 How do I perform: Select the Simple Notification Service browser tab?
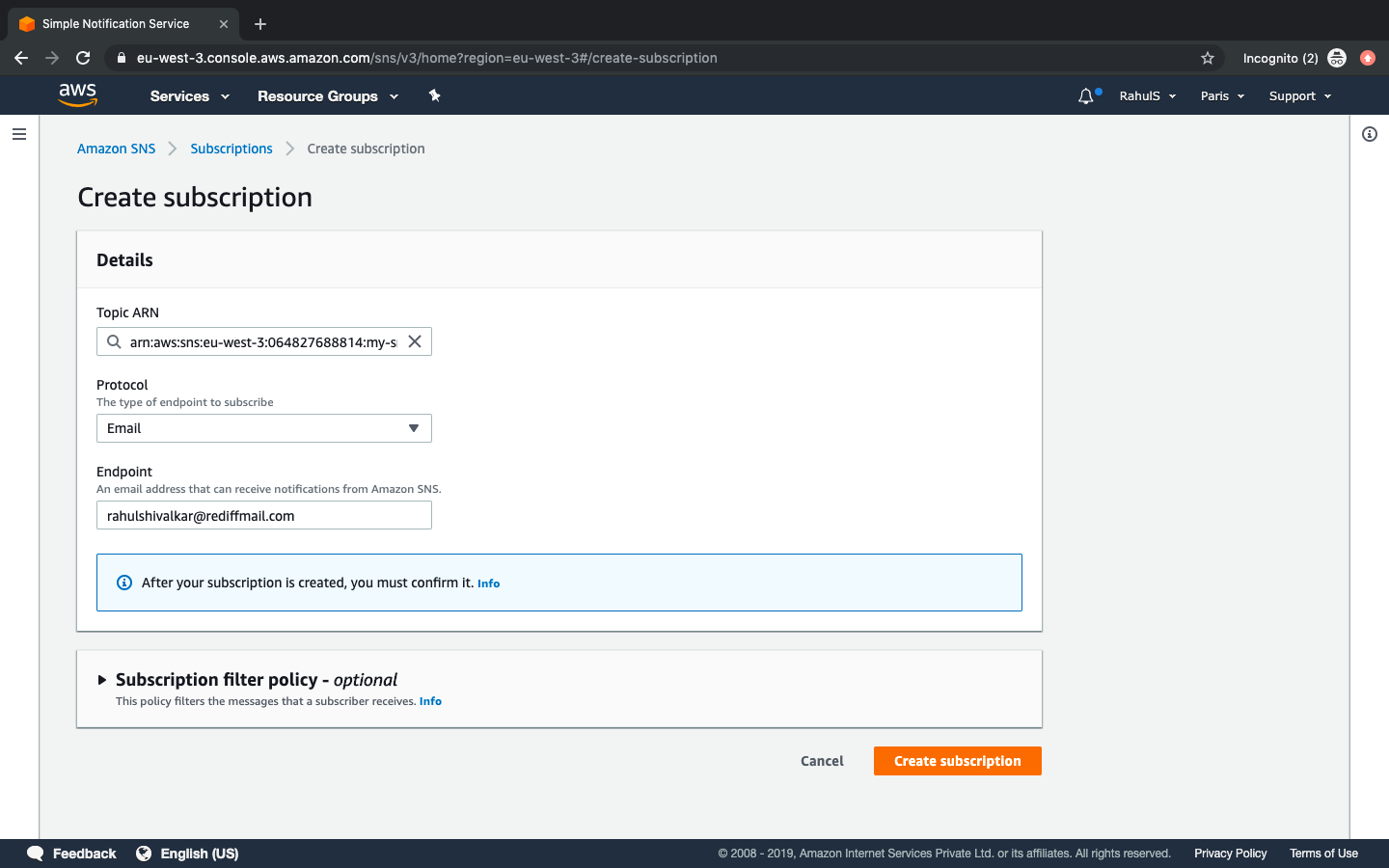click(x=116, y=23)
